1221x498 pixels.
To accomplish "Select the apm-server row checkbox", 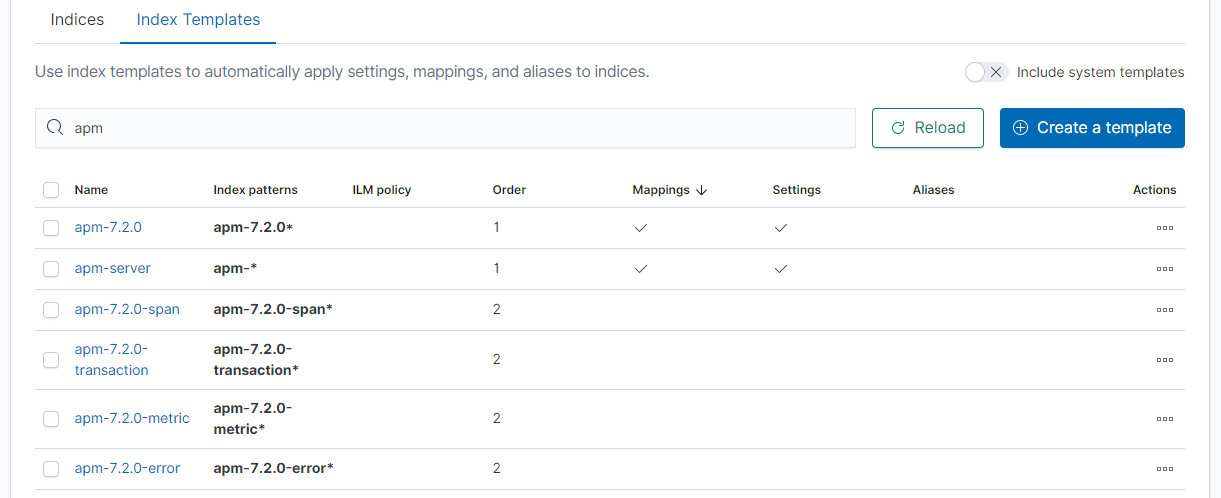I will click(51, 269).
